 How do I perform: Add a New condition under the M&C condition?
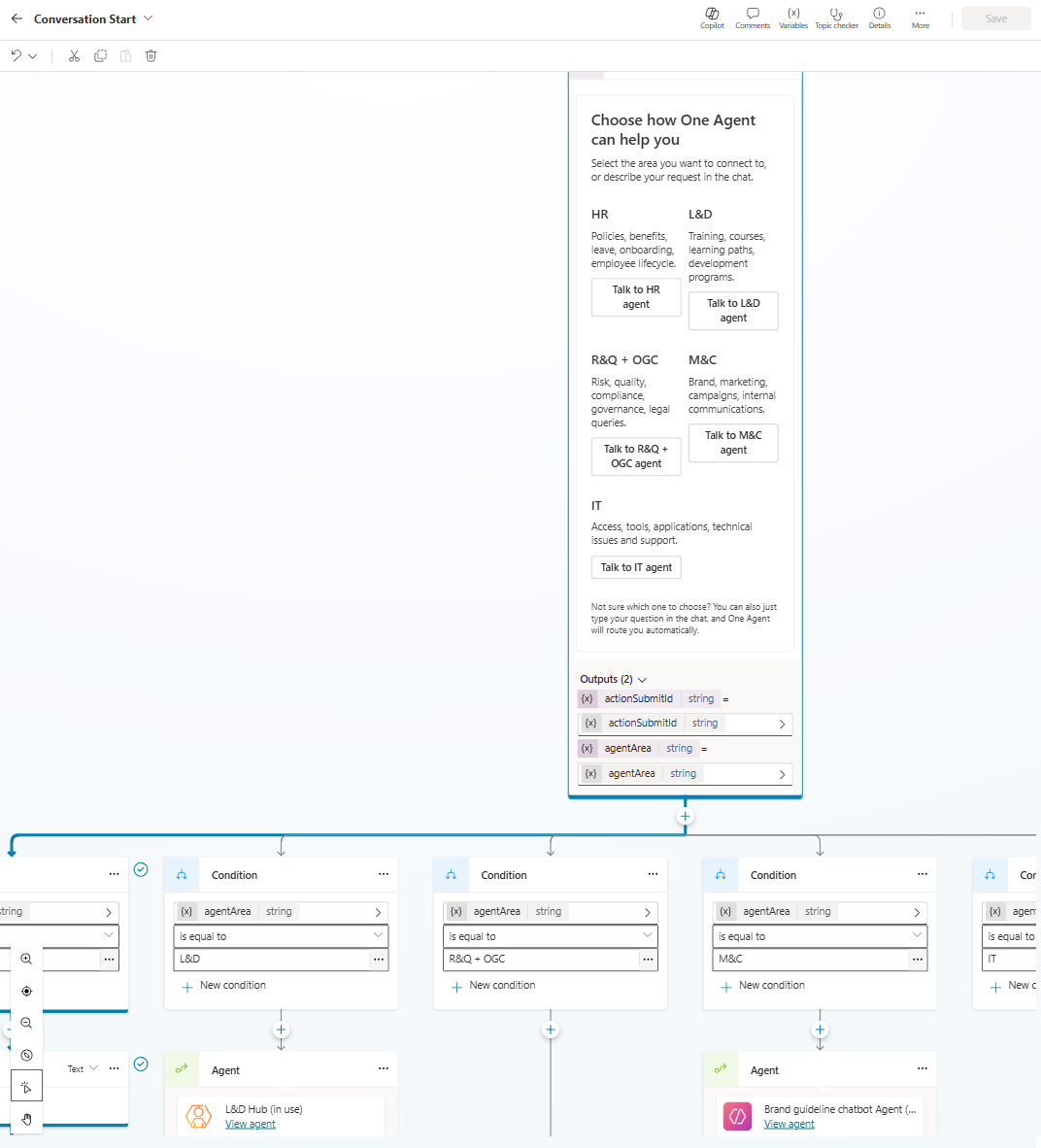pos(762,985)
